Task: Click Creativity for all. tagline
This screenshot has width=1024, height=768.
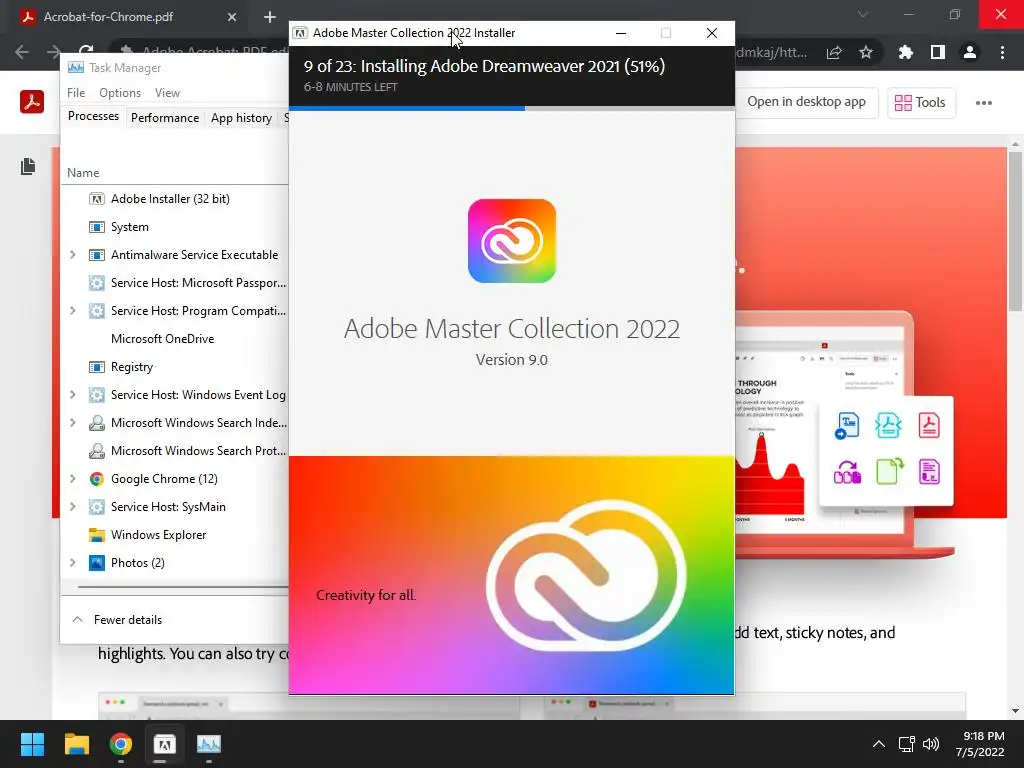Action: pos(366,595)
